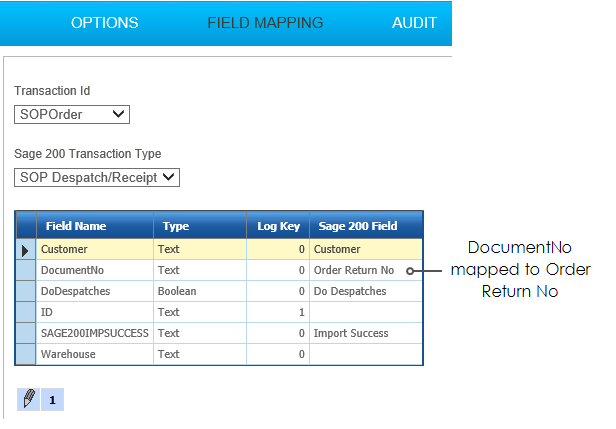The height and width of the screenshot is (429, 616).
Task: Click the Log Key column header
Action: [278, 226]
